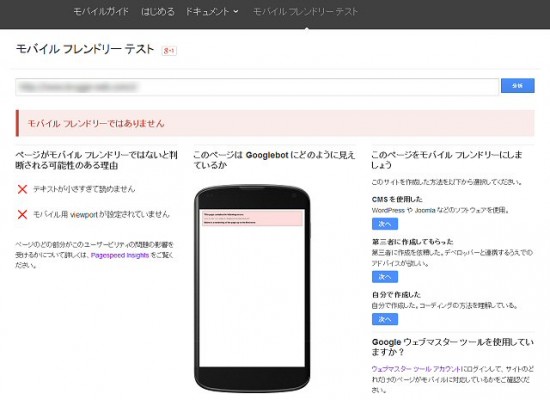The image size is (550, 400).
Task: Click the 自分で作成した heading
Action: 396,295
